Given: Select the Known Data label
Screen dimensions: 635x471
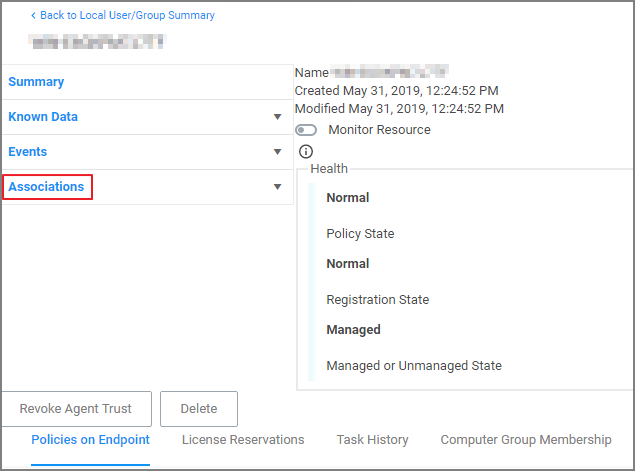Looking at the screenshot, I should pyautogui.click(x=43, y=117).
